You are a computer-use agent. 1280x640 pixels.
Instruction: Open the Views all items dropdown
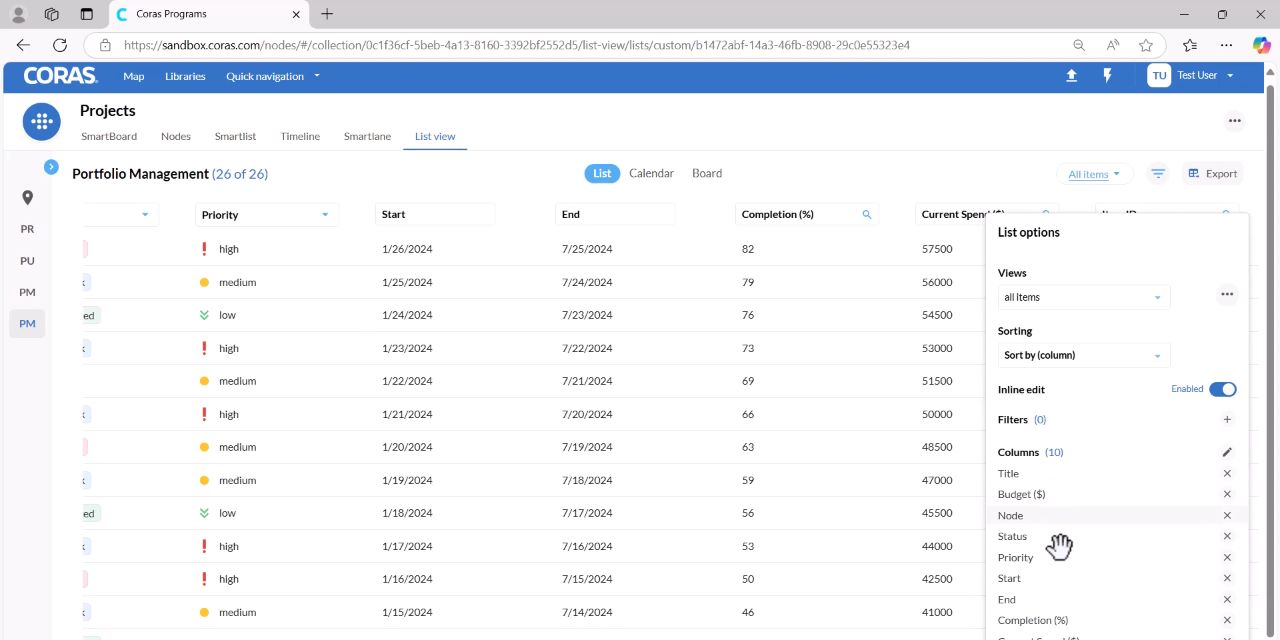[1084, 297]
